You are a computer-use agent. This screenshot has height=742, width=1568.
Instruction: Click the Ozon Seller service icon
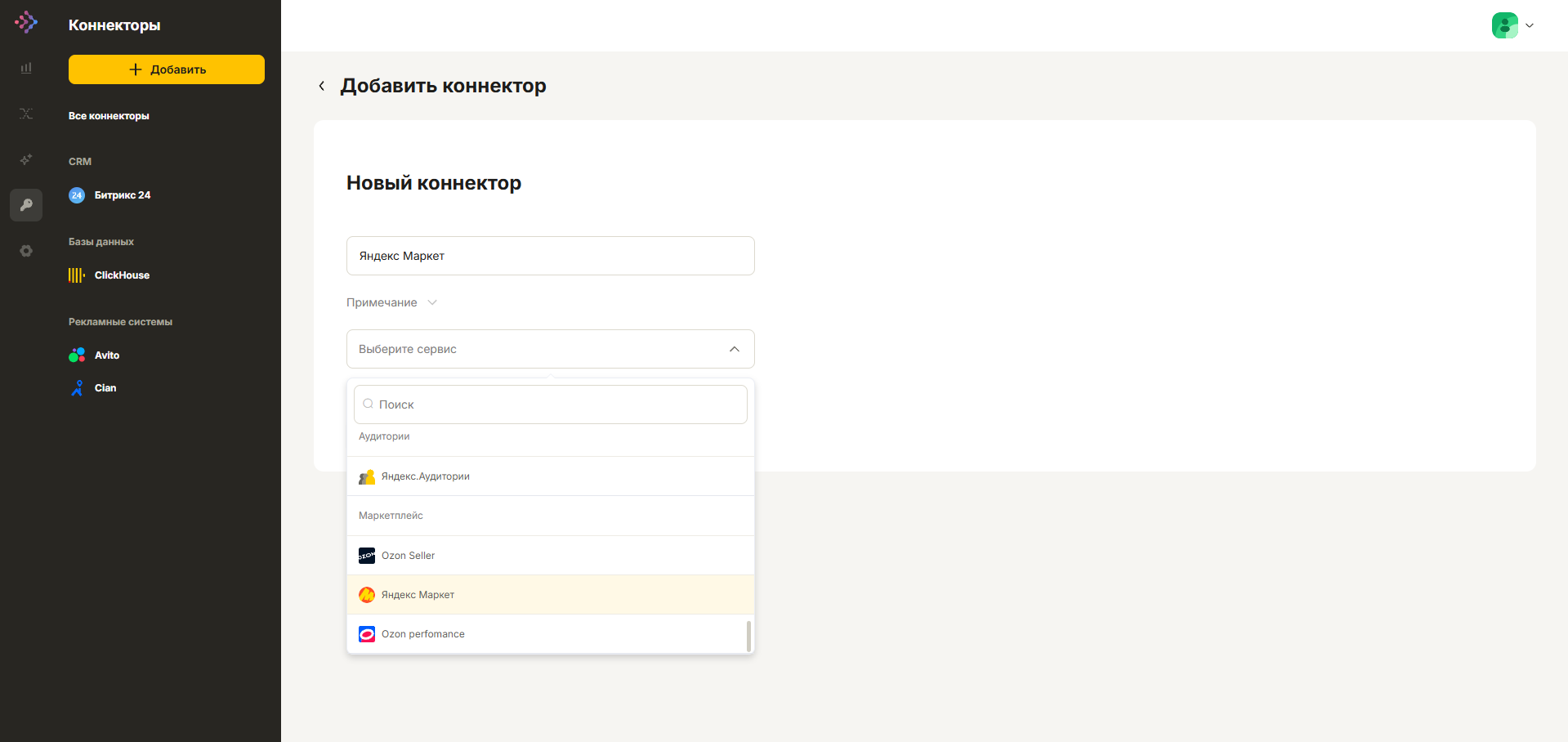coord(367,556)
